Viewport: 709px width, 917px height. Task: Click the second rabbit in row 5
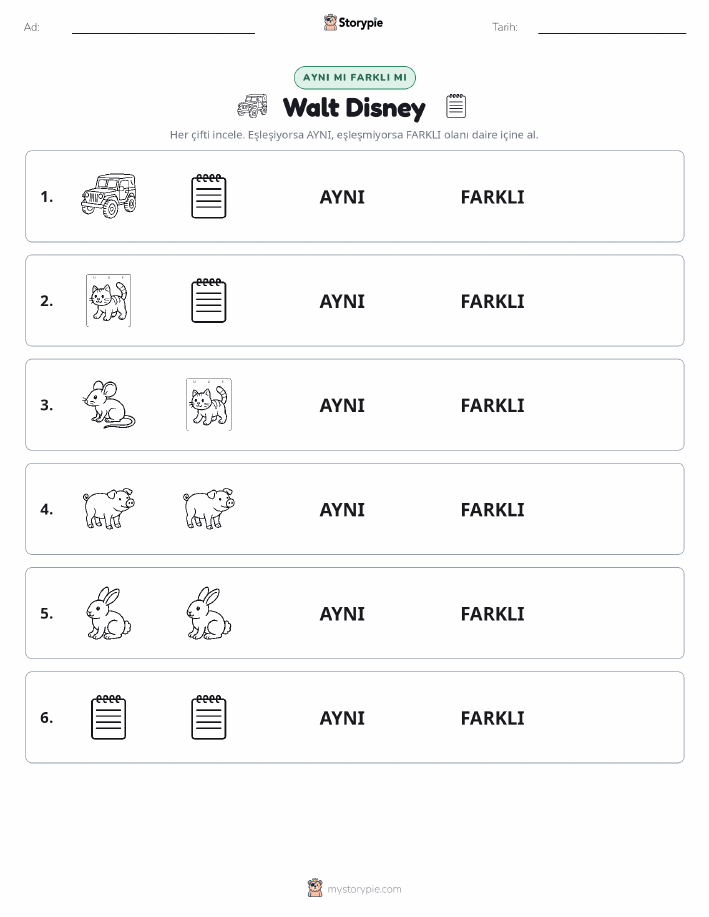pos(209,613)
